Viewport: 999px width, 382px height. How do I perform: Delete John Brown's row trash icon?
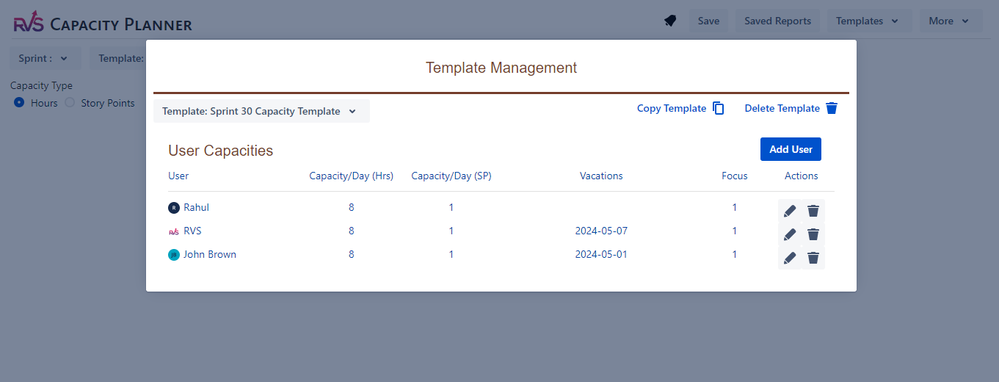pos(813,258)
